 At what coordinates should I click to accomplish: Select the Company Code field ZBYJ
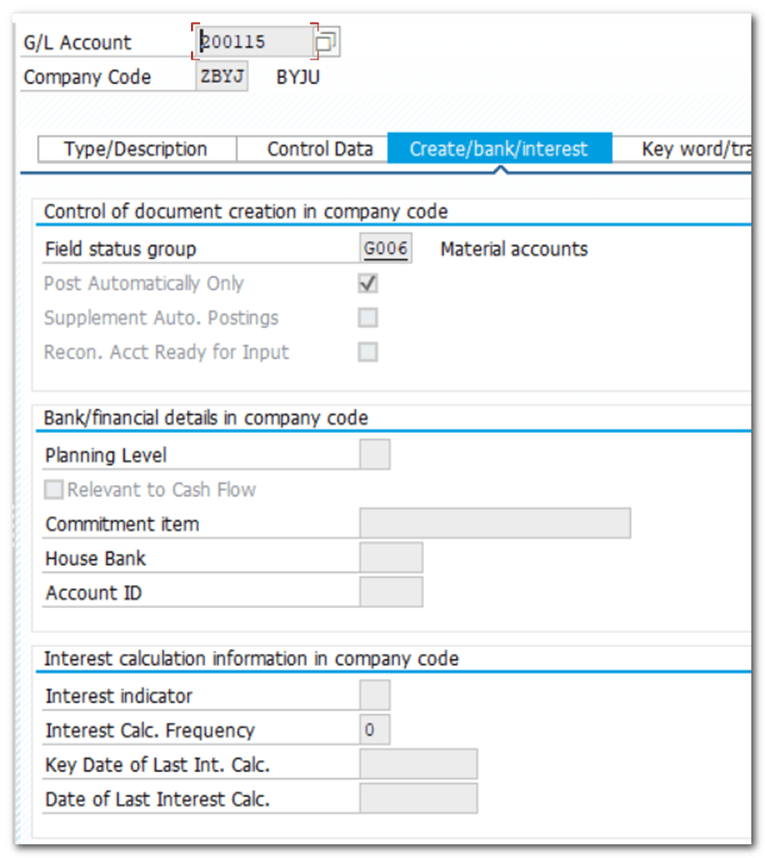point(221,77)
